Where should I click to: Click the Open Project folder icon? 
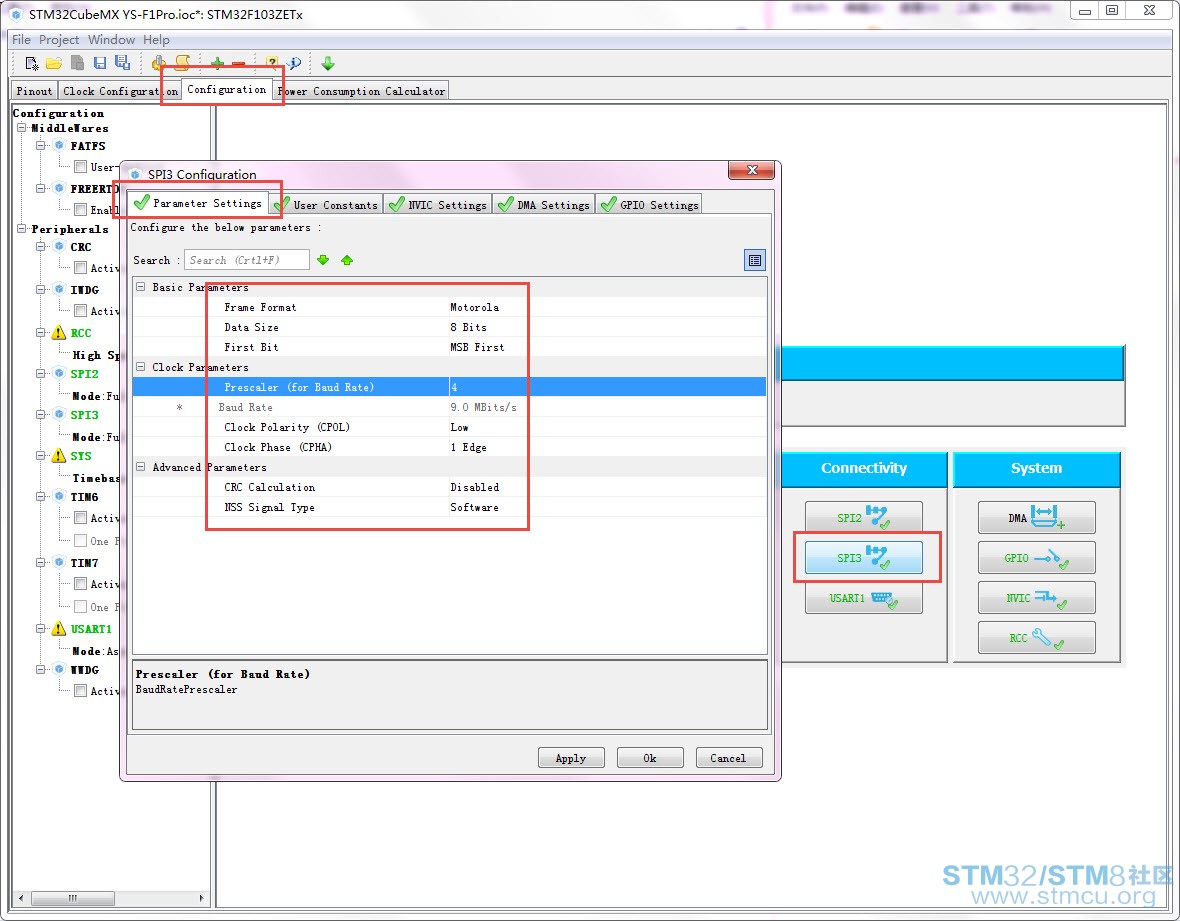(x=53, y=63)
